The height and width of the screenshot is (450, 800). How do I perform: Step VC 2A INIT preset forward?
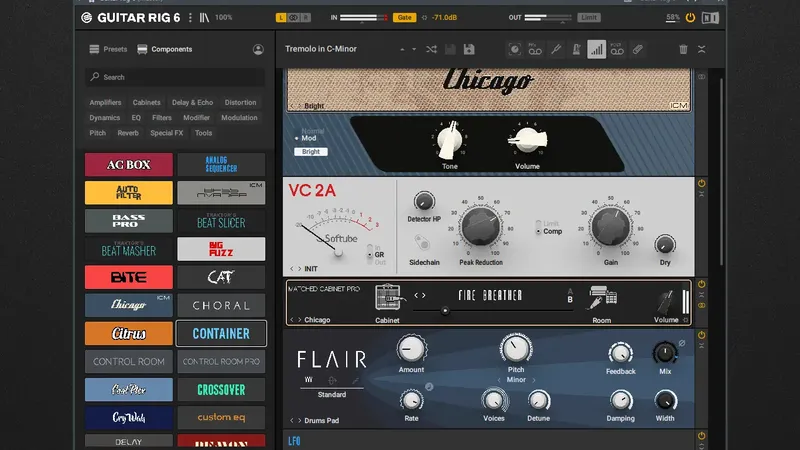(299, 269)
